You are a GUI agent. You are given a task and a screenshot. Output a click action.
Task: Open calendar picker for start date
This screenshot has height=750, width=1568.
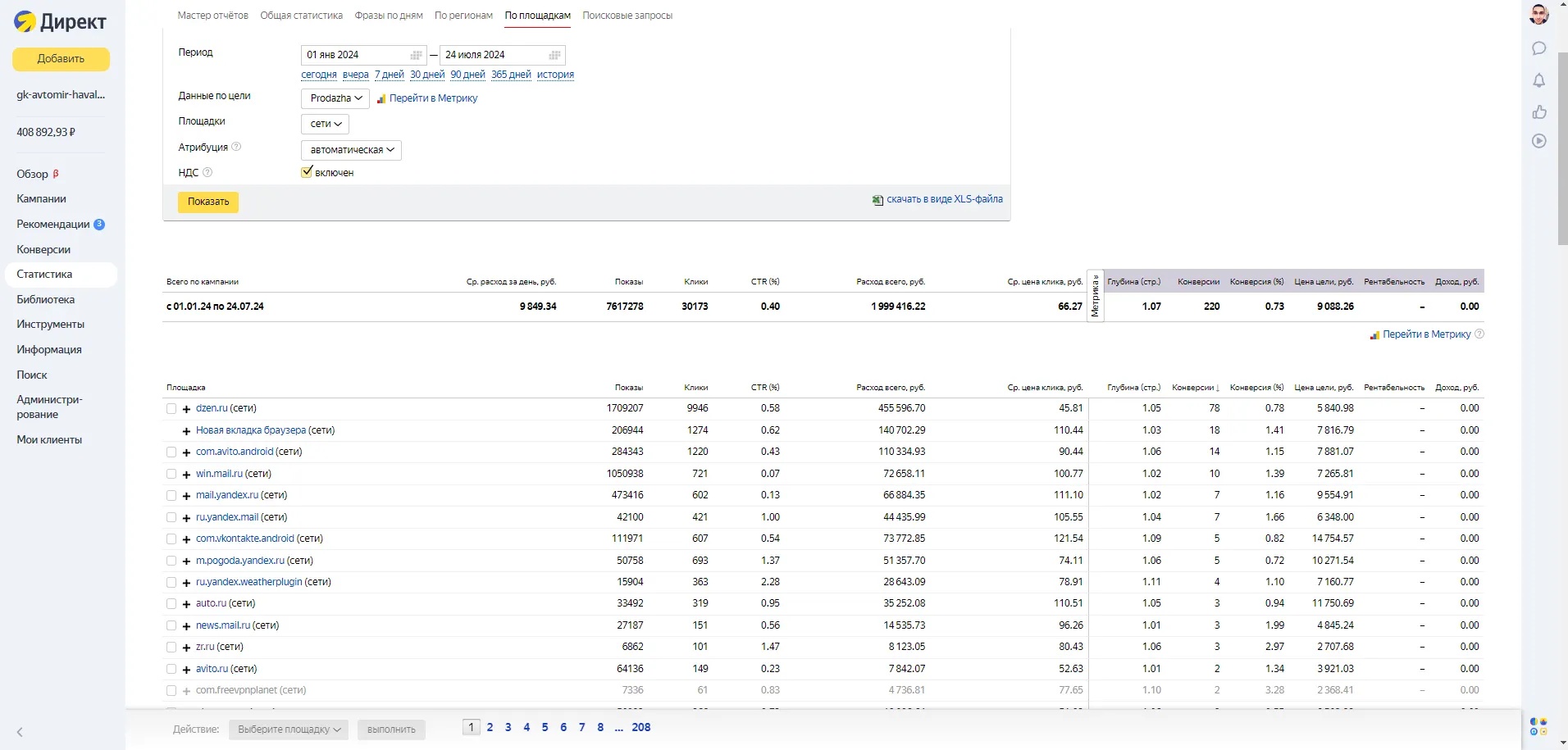[x=416, y=55]
